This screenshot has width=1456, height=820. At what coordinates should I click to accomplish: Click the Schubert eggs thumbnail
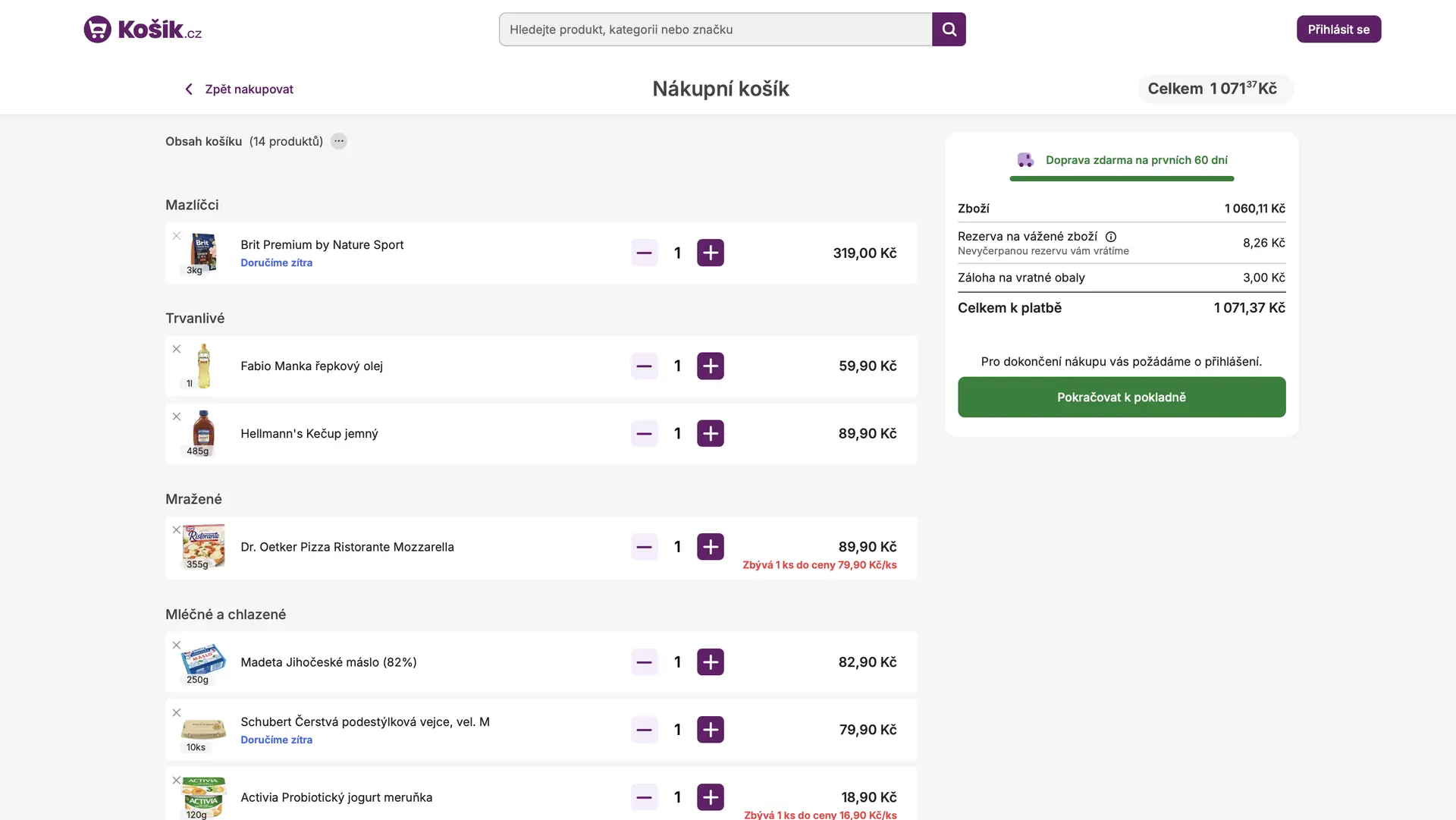pos(203,730)
